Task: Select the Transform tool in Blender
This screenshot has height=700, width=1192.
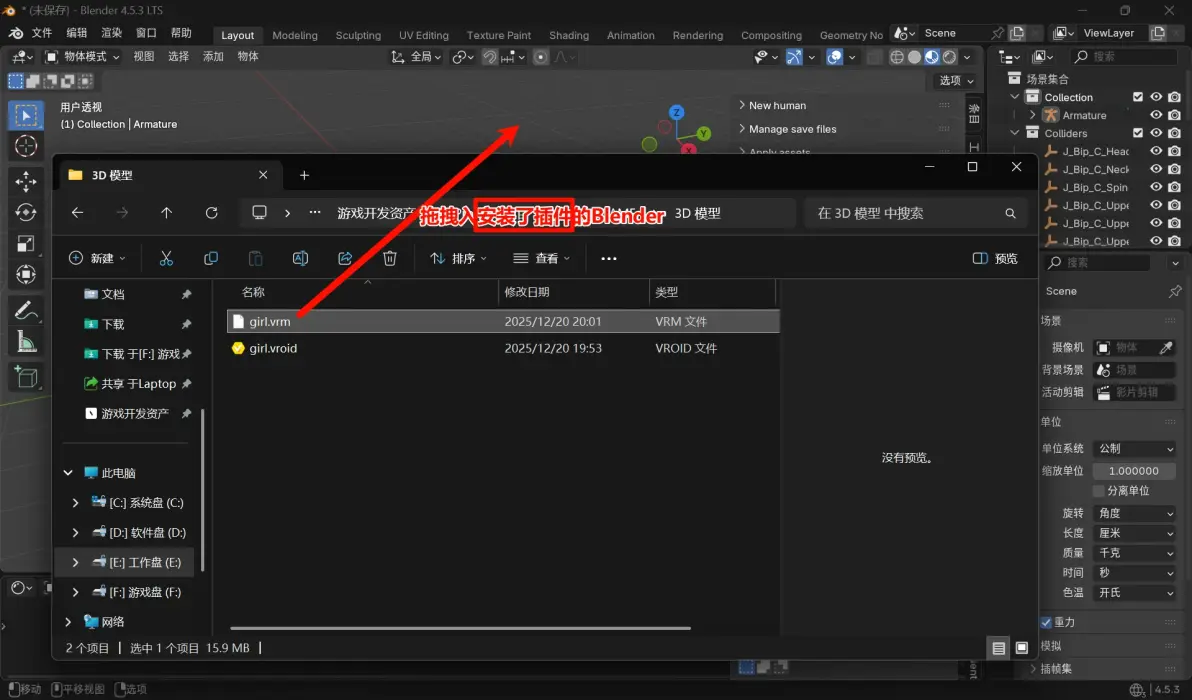Action: point(26,274)
